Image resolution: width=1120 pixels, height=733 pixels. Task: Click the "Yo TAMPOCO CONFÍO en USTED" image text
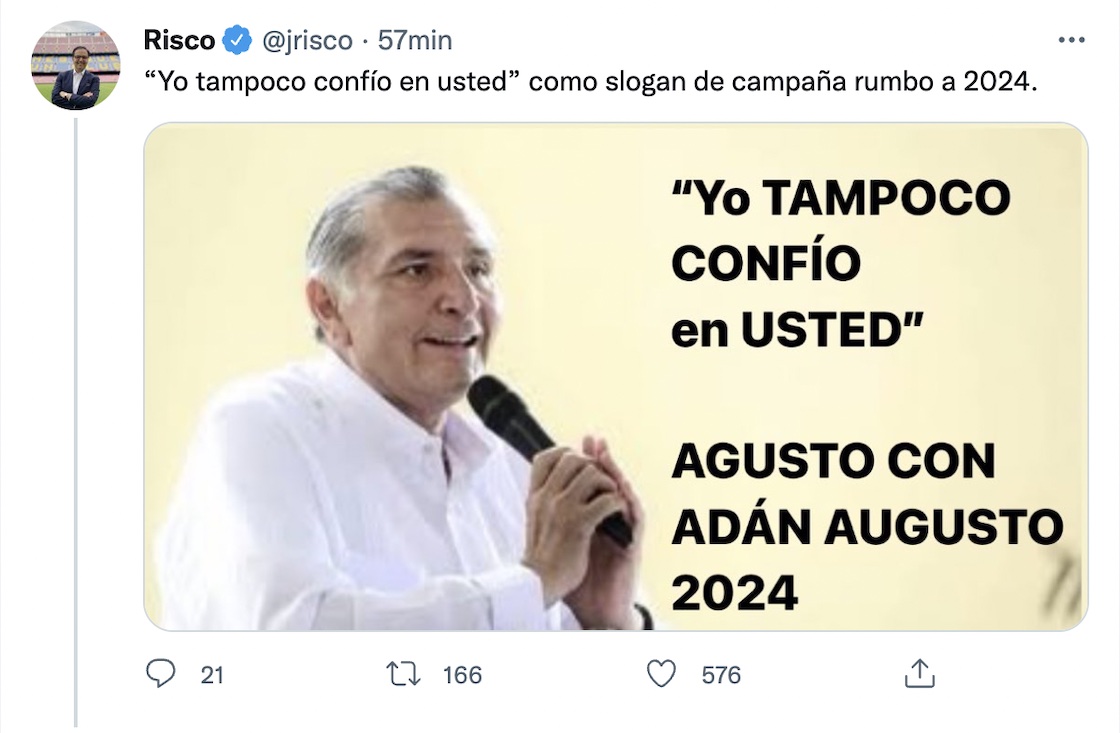point(841,263)
